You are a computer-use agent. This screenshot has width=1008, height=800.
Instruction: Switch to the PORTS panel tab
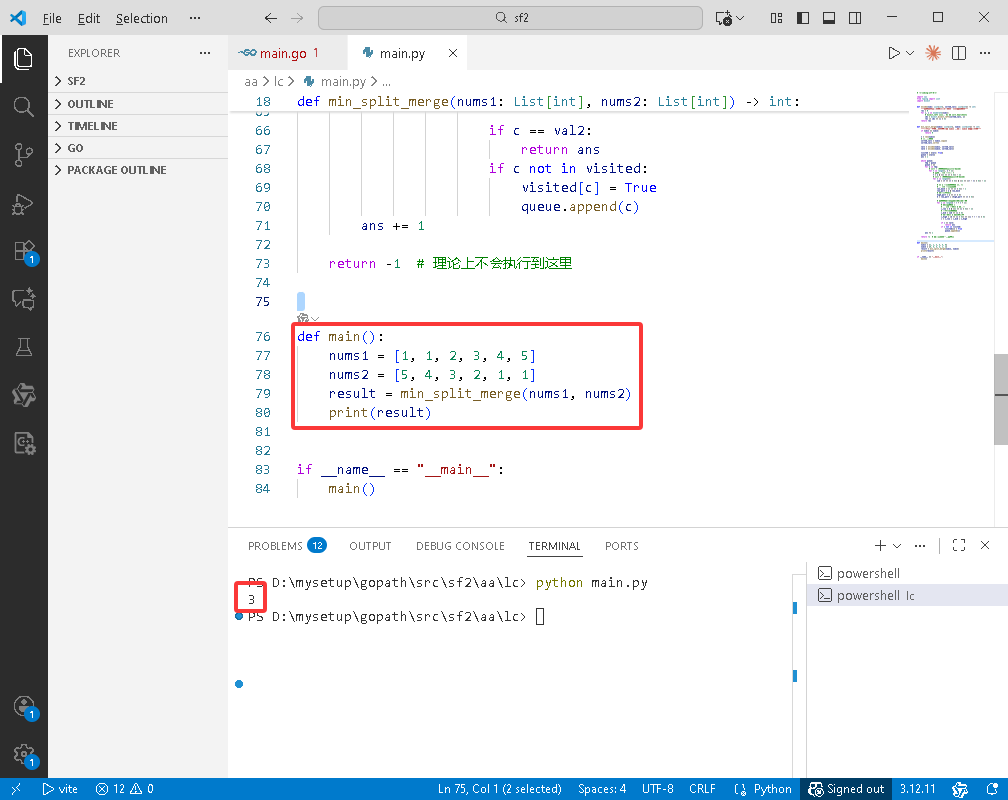click(622, 546)
